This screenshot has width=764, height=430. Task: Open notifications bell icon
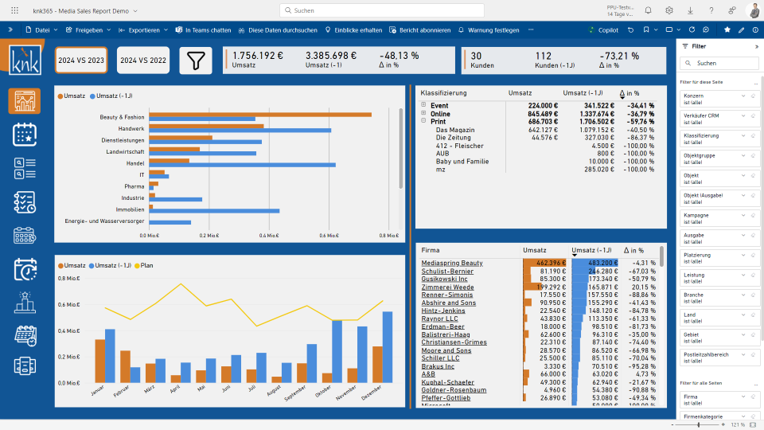click(x=648, y=10)
